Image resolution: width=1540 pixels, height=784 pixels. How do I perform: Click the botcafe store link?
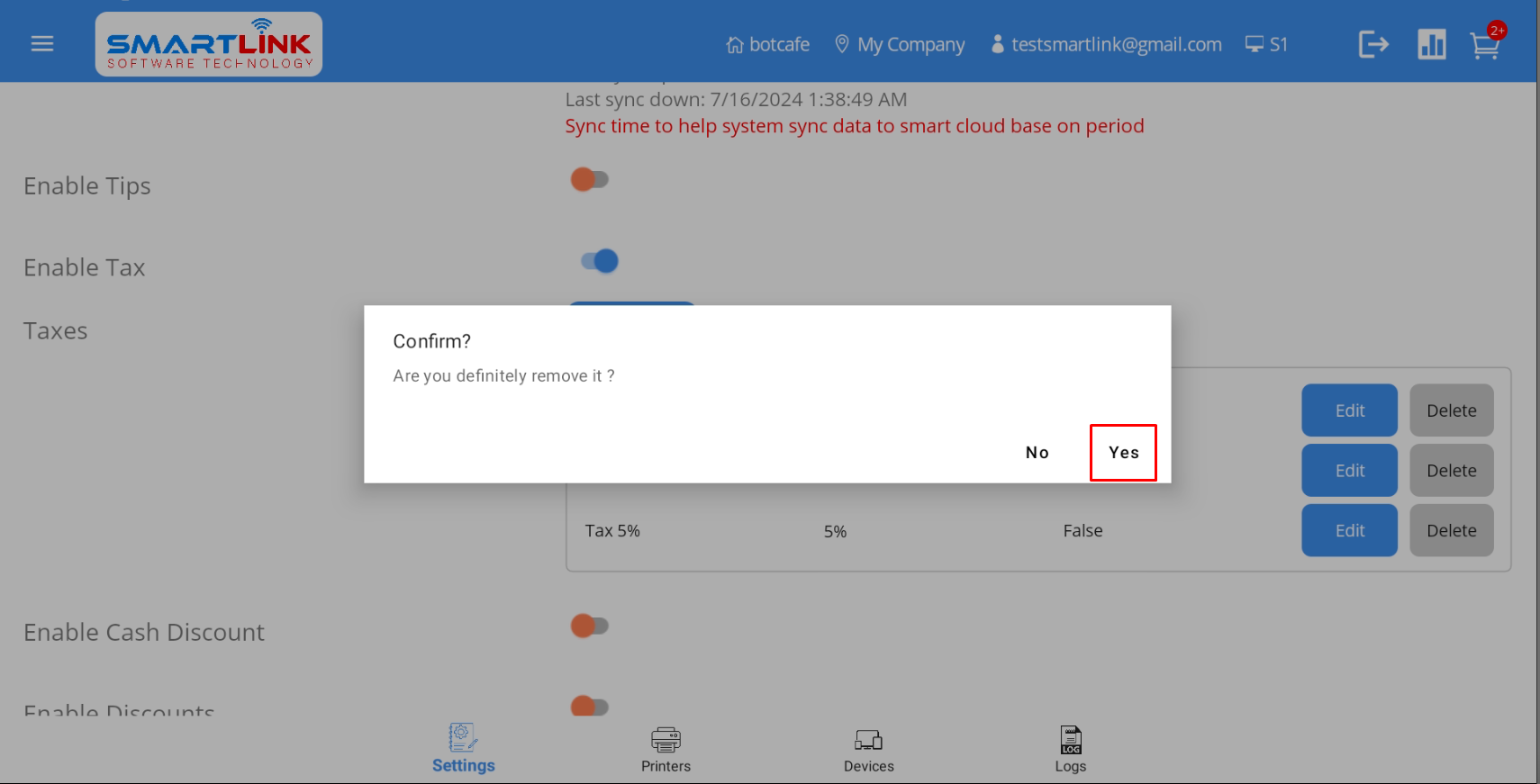(x=768, y=44)
